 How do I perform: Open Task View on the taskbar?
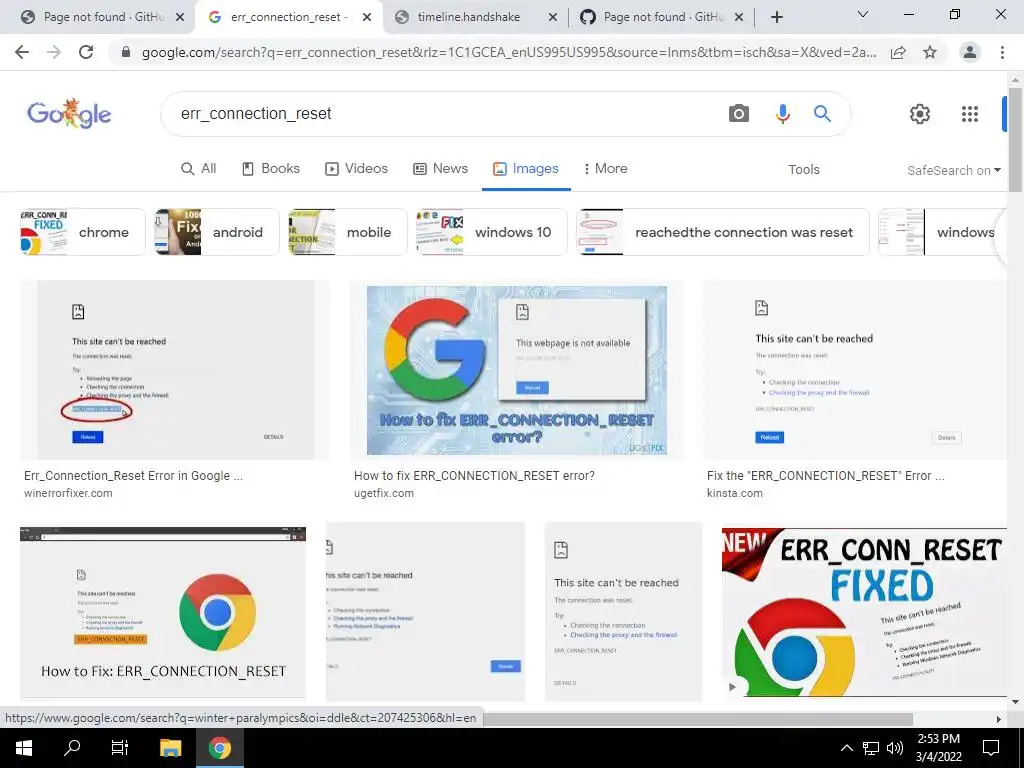120,748
